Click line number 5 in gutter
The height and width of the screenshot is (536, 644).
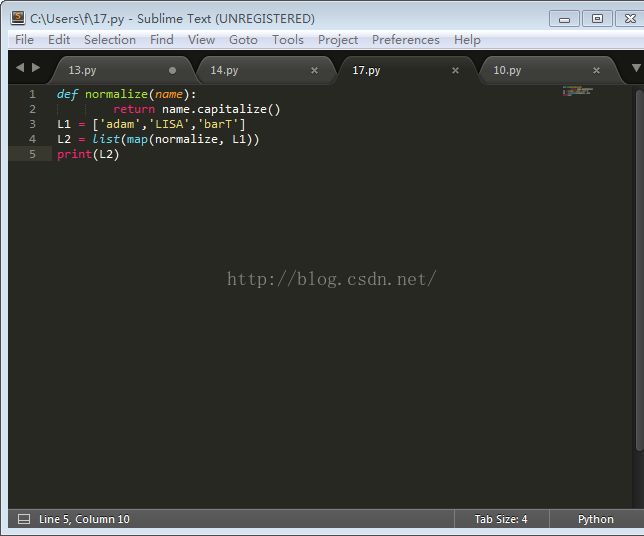tap(32, 154)
